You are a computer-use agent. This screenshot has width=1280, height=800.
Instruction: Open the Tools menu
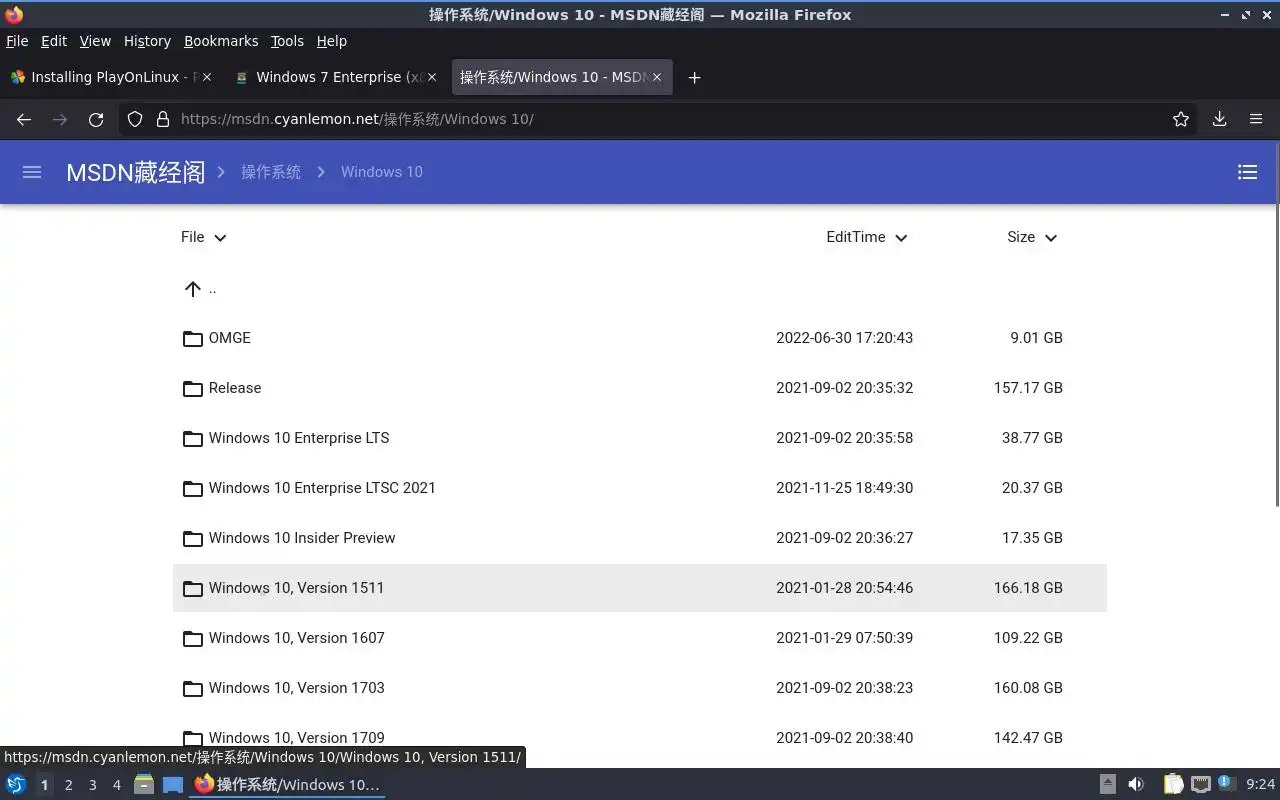click(287, 41)
